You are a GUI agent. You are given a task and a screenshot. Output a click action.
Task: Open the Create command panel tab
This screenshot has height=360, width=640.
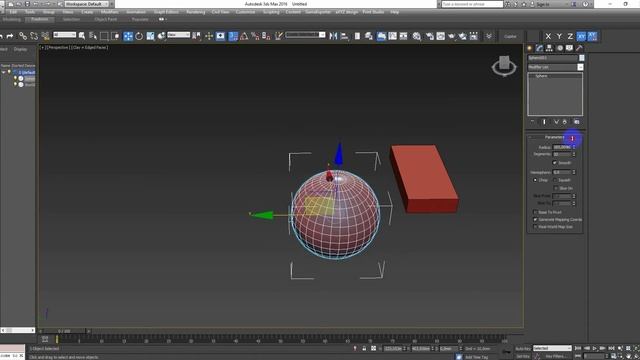click(530, 48)
